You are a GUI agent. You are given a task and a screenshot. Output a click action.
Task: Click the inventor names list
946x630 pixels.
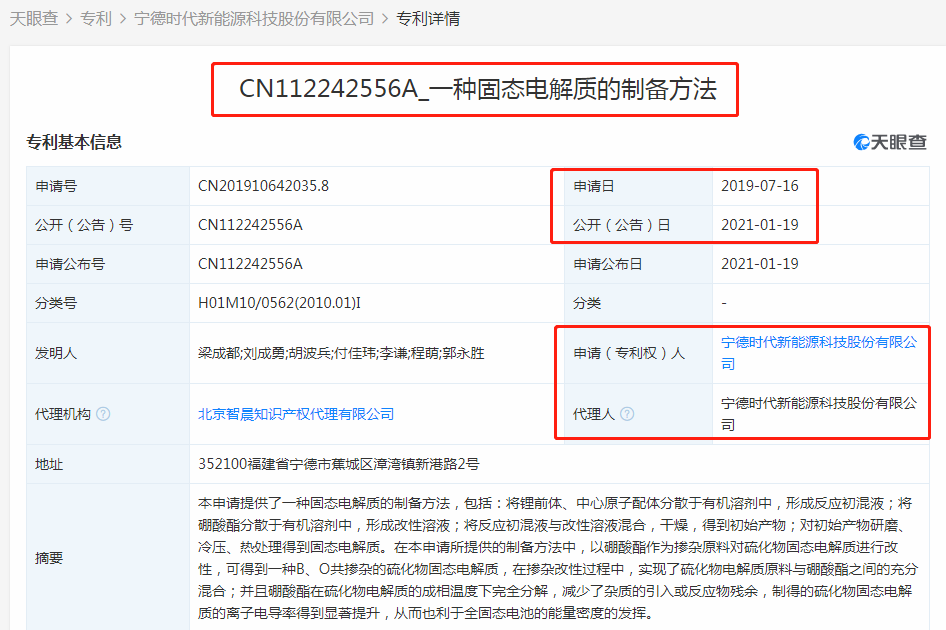[341, 353]
